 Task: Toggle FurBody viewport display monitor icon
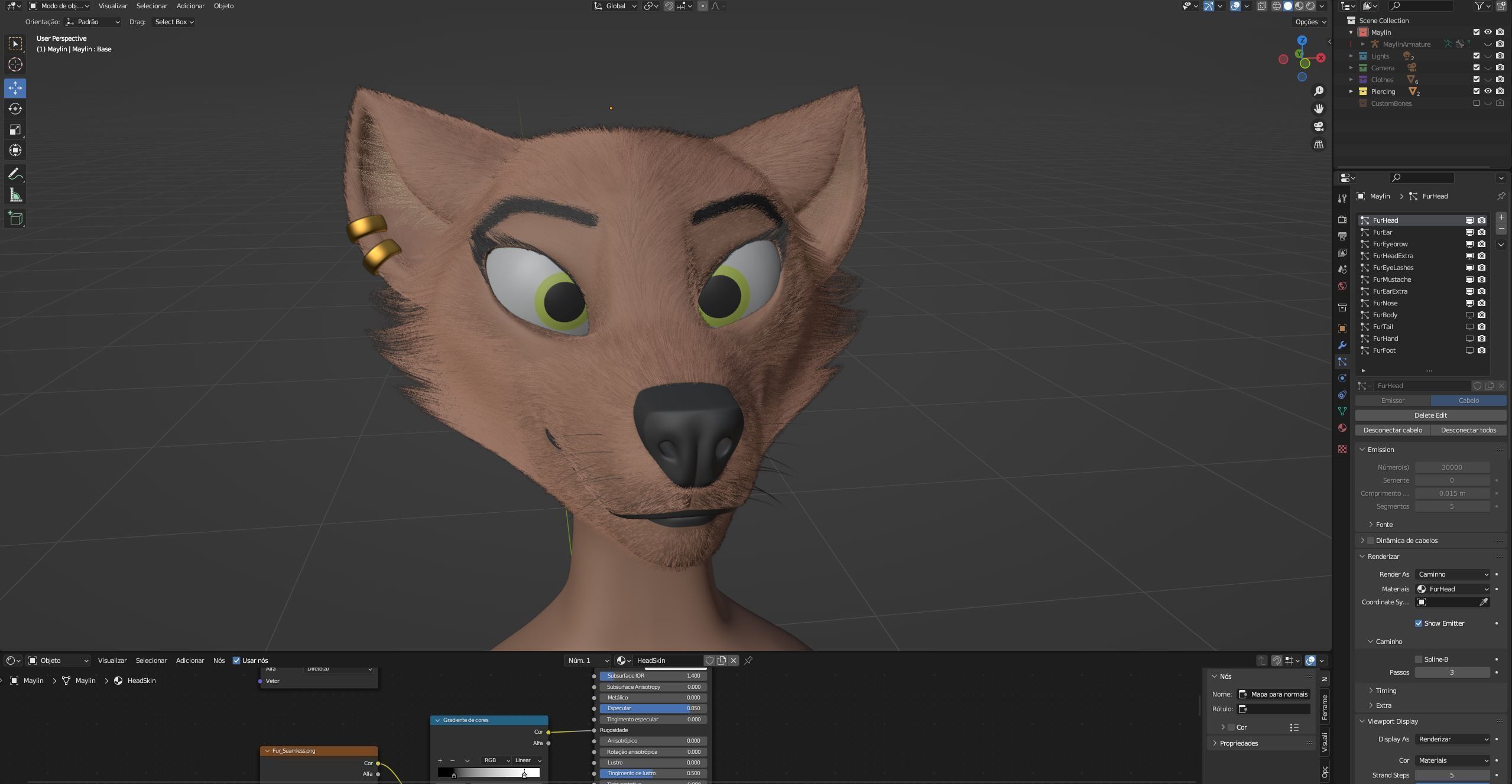pos(1469,315)
